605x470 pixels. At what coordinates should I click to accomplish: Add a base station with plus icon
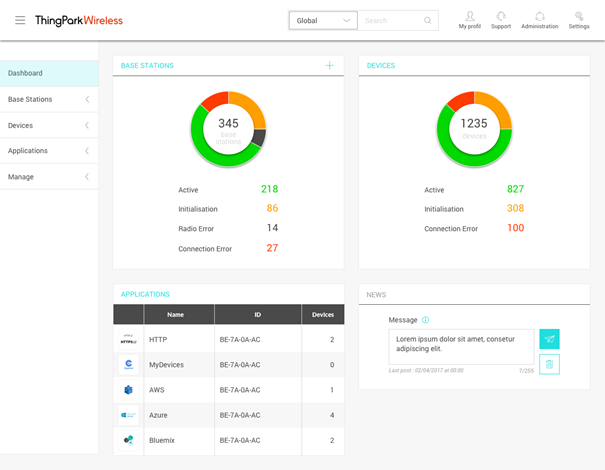[x=330, y=66]
